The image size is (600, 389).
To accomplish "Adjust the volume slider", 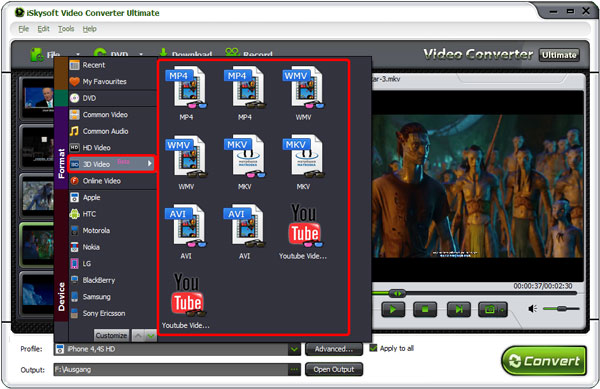I will click(561, 308).
